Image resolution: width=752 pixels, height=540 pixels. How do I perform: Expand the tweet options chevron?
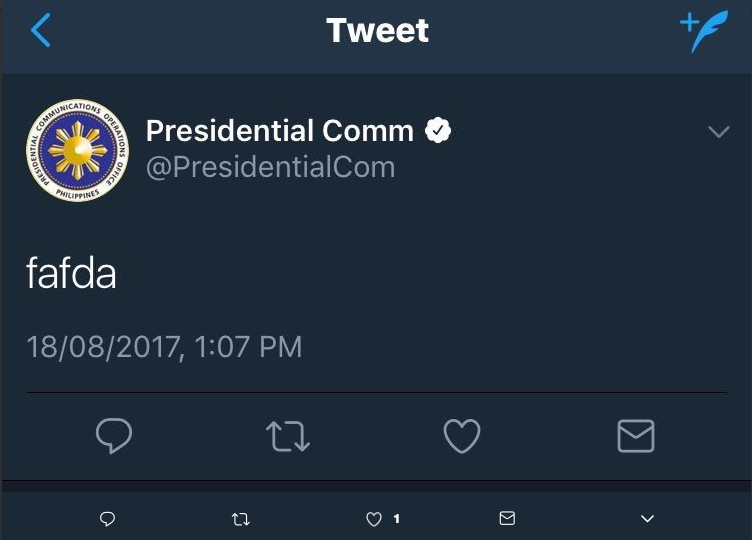(x=718, y=132)
